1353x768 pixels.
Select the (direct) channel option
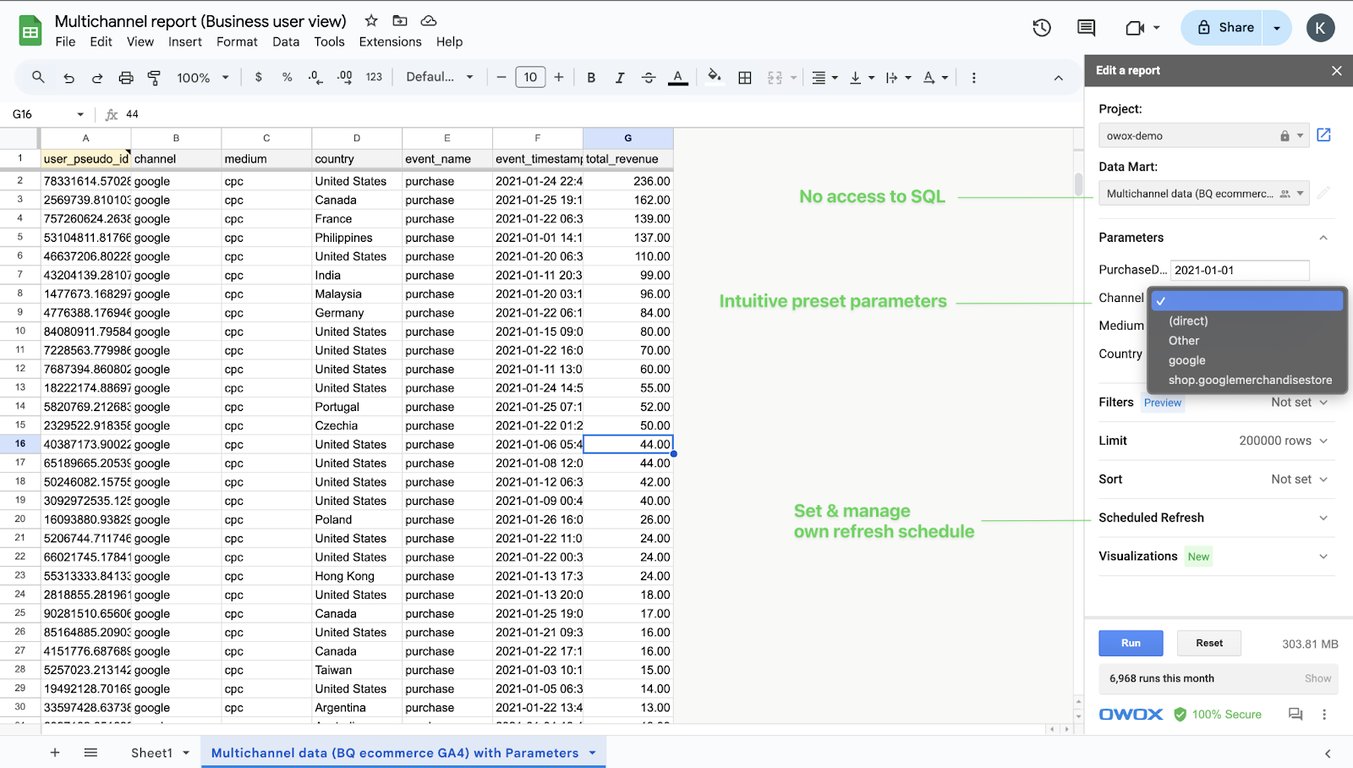[1188, 321]
